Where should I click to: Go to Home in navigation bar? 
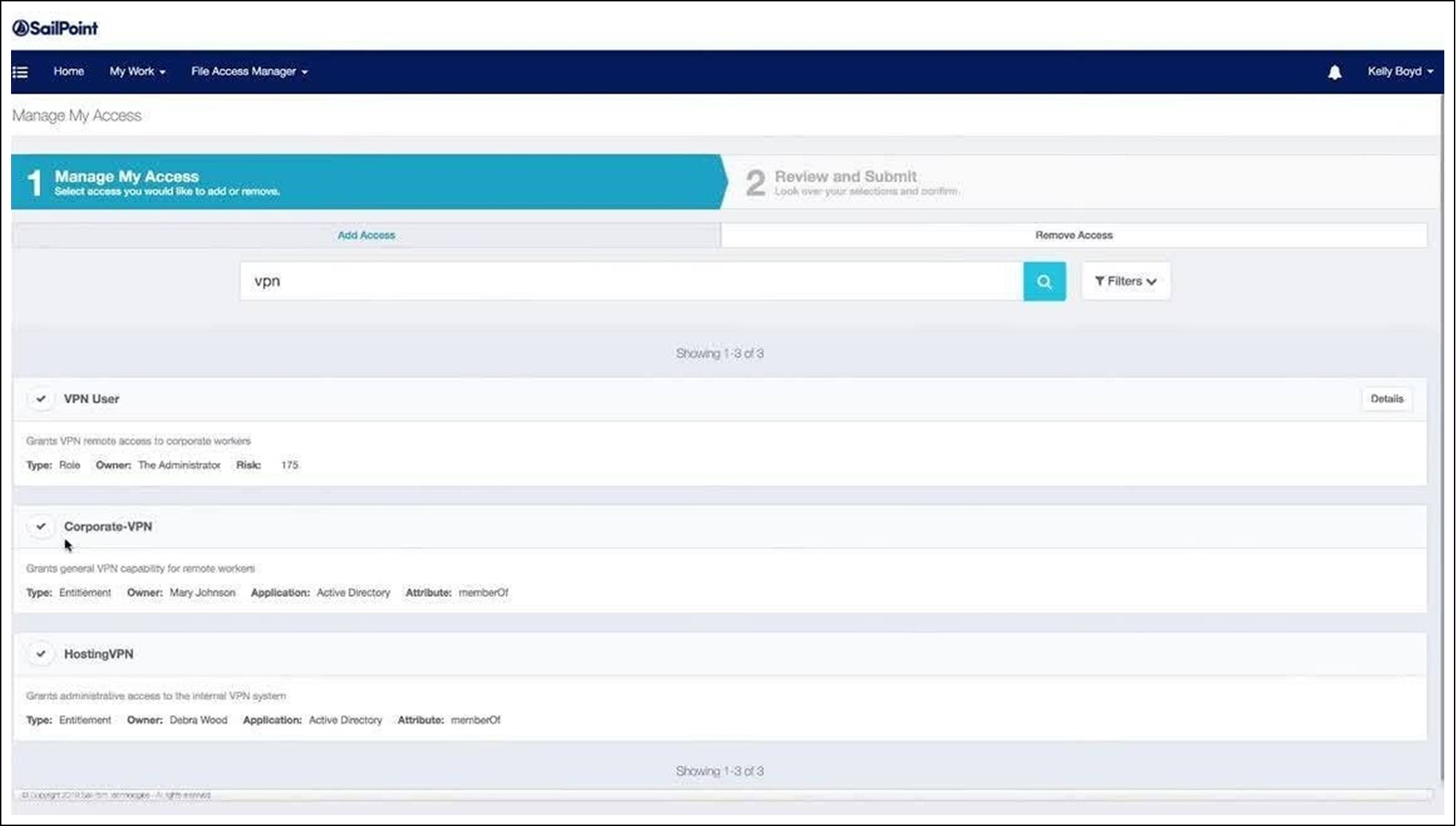point(69,72)
